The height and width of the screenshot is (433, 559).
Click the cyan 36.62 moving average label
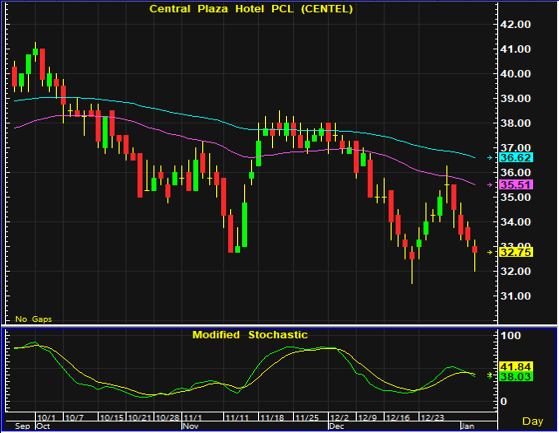click(x=516, y=158)
